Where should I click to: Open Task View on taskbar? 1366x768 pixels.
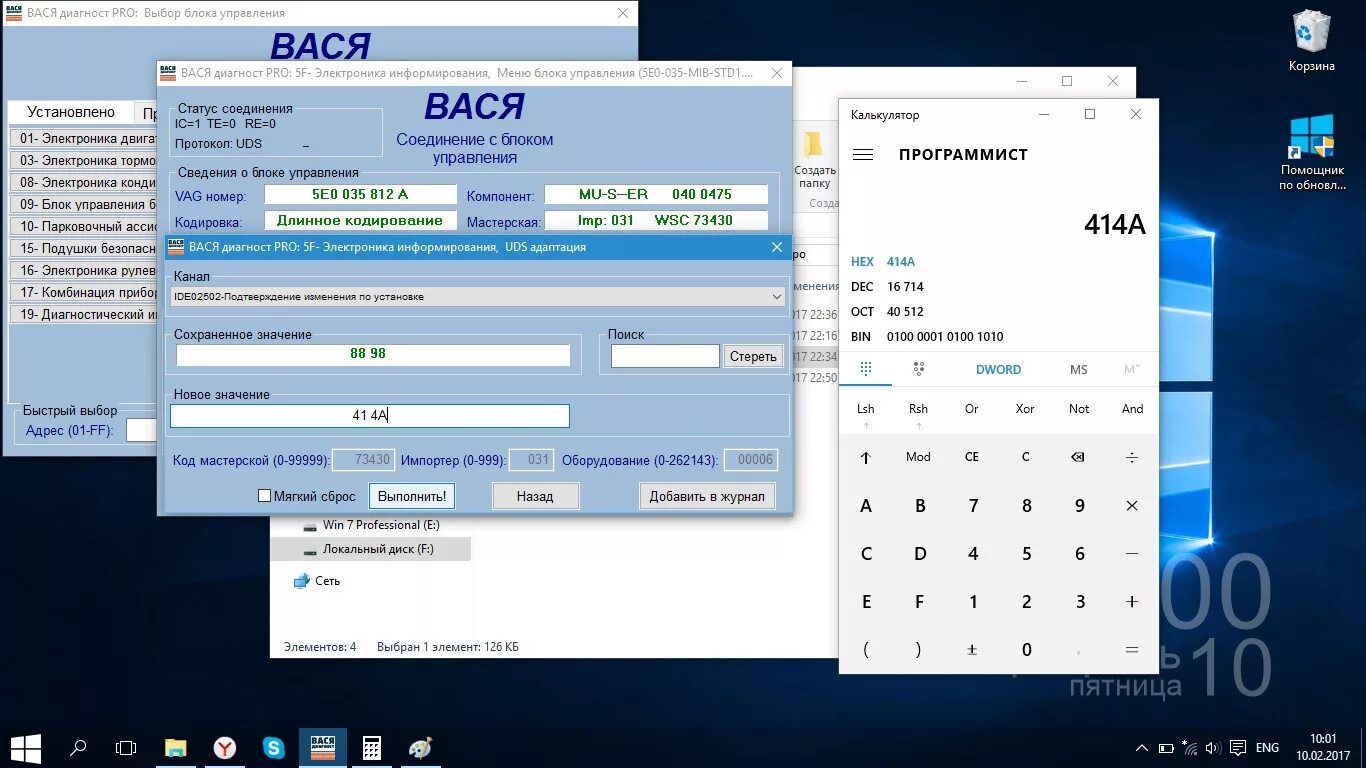click(126, 747)
